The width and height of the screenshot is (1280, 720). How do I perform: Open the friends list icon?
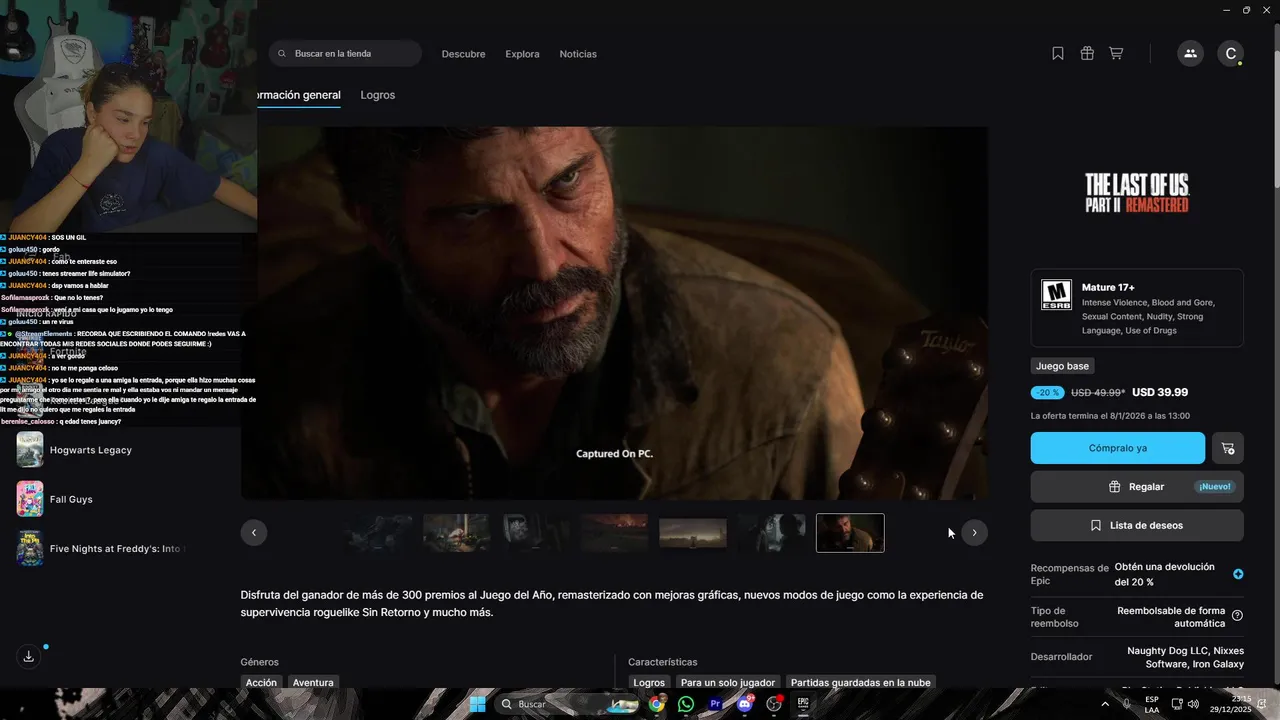point(1190,54)
